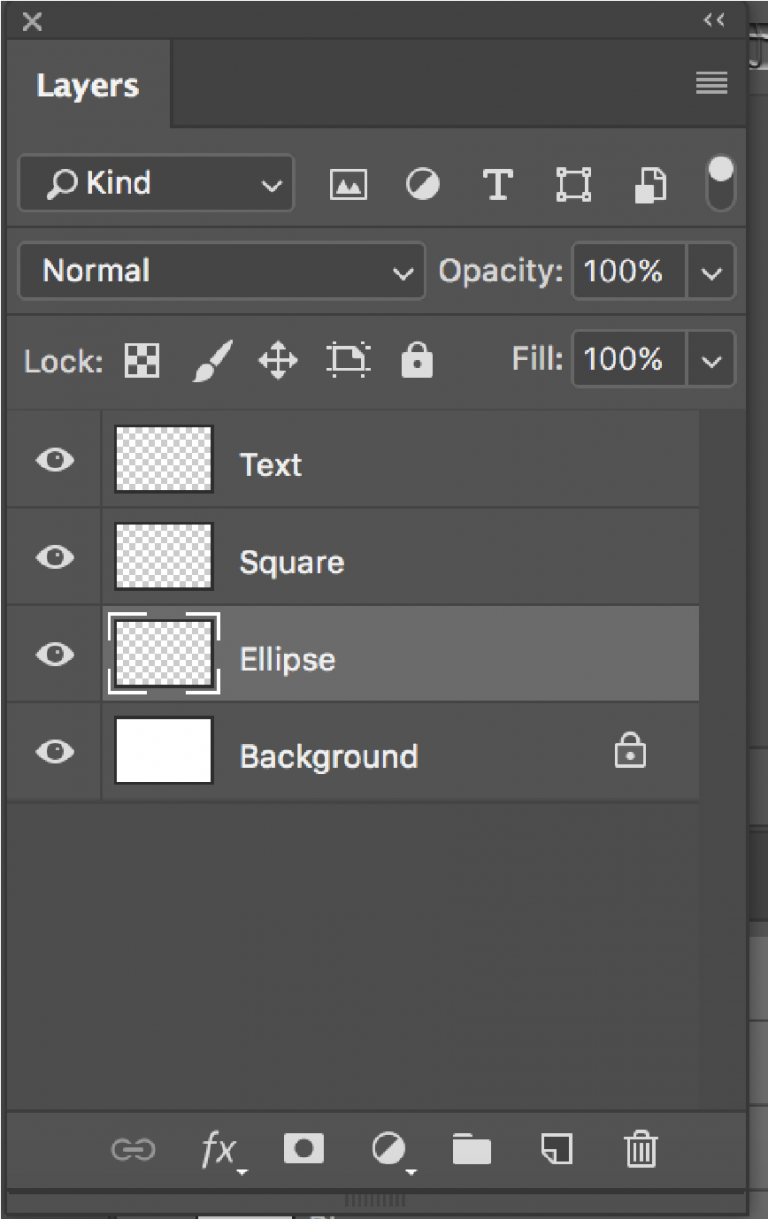
Task: Click the filter by shape layers icon
Action: [x=572, y=183]
